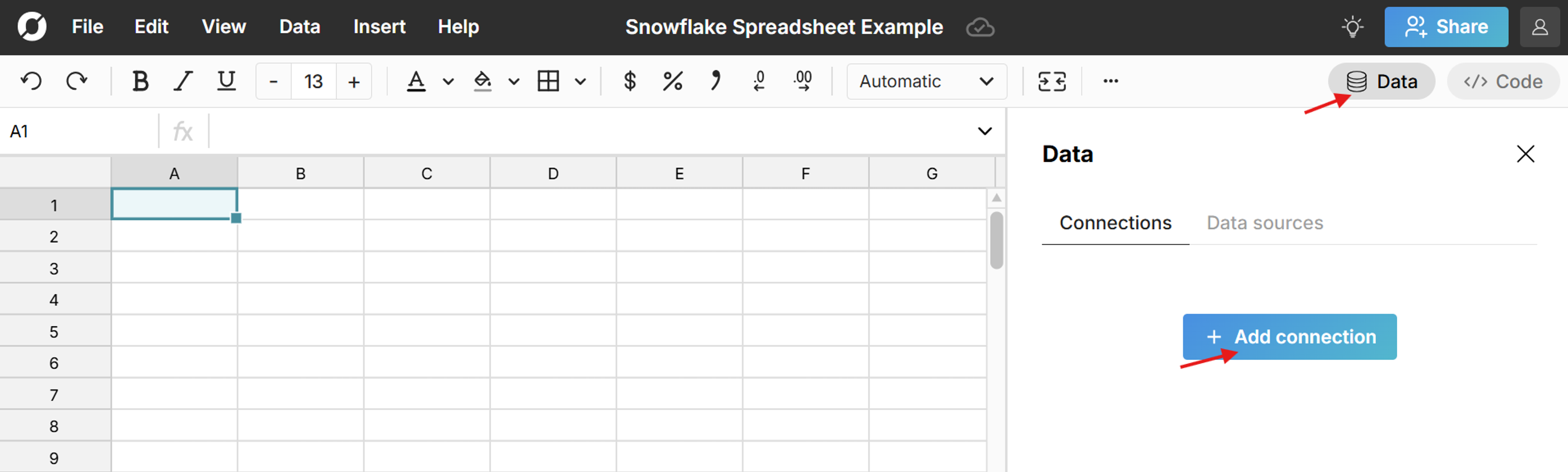Apply italic formatting
The image size is (1568, 472).
(183, 81)
